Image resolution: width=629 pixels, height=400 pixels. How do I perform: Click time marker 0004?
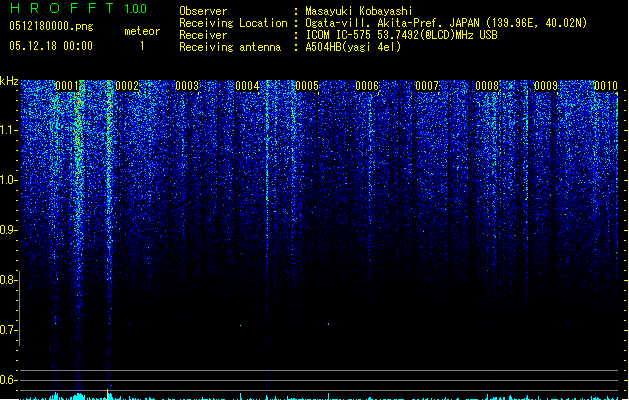click(247, 86)
